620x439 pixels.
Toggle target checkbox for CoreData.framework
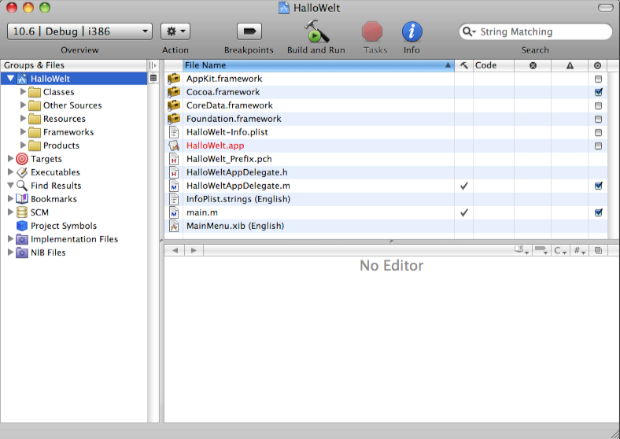598,106
